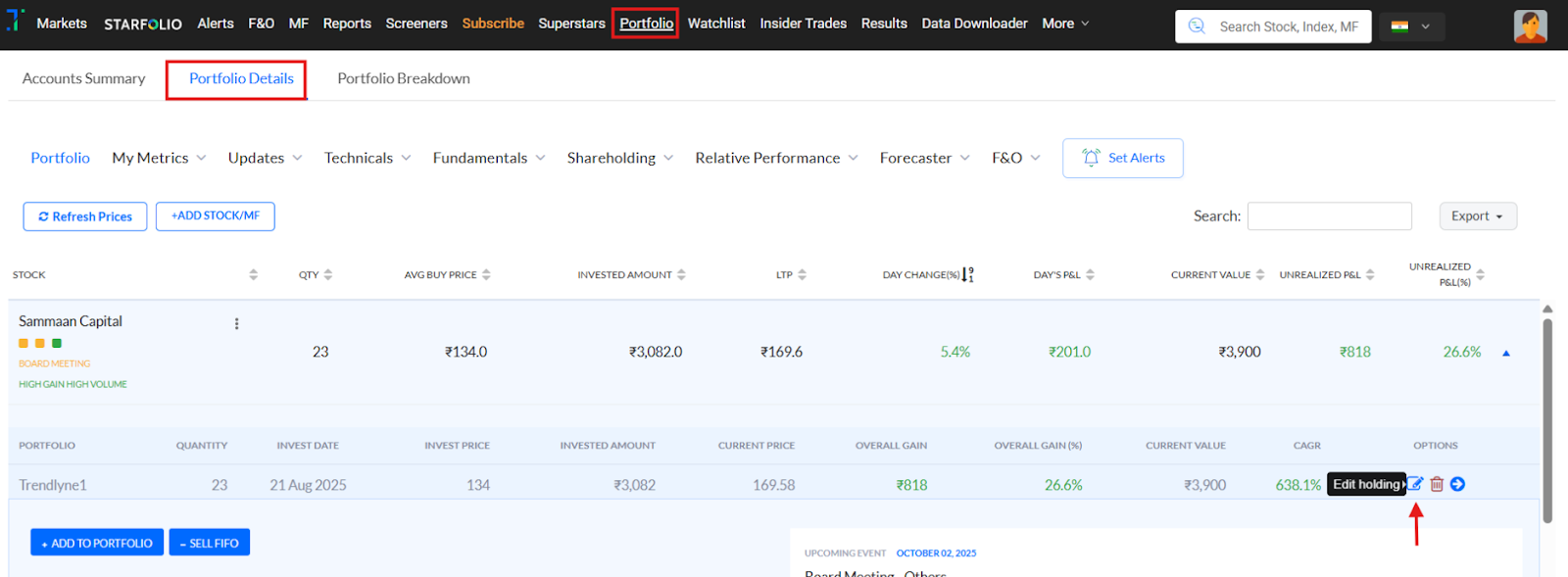This screenshot has height=577, width=1568.
Task: Sort by Avg Buy Price column
Action: [486, 274]
